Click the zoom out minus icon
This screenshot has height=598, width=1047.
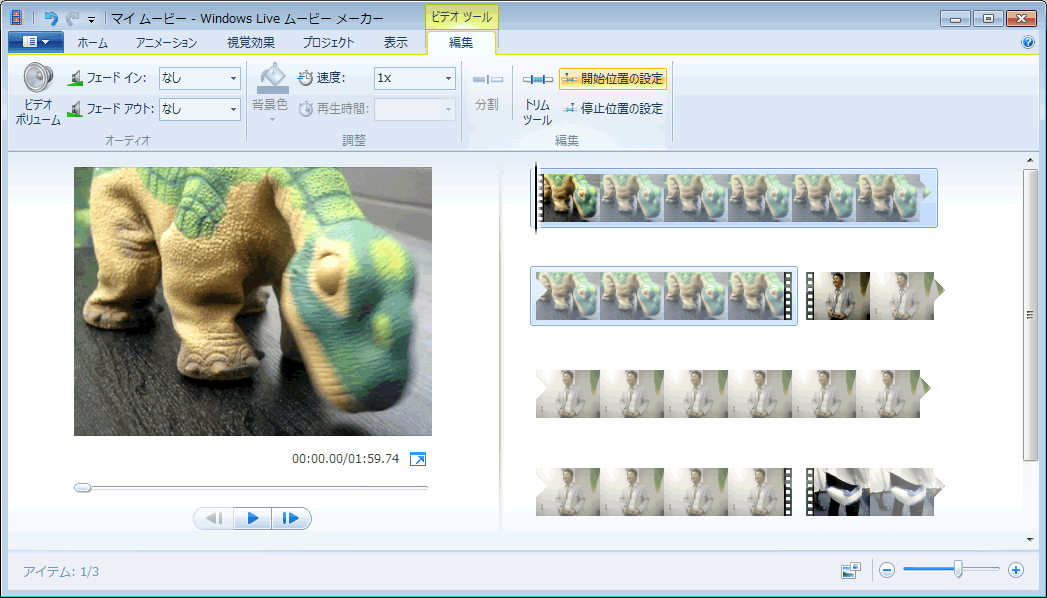tap(886, 570)
